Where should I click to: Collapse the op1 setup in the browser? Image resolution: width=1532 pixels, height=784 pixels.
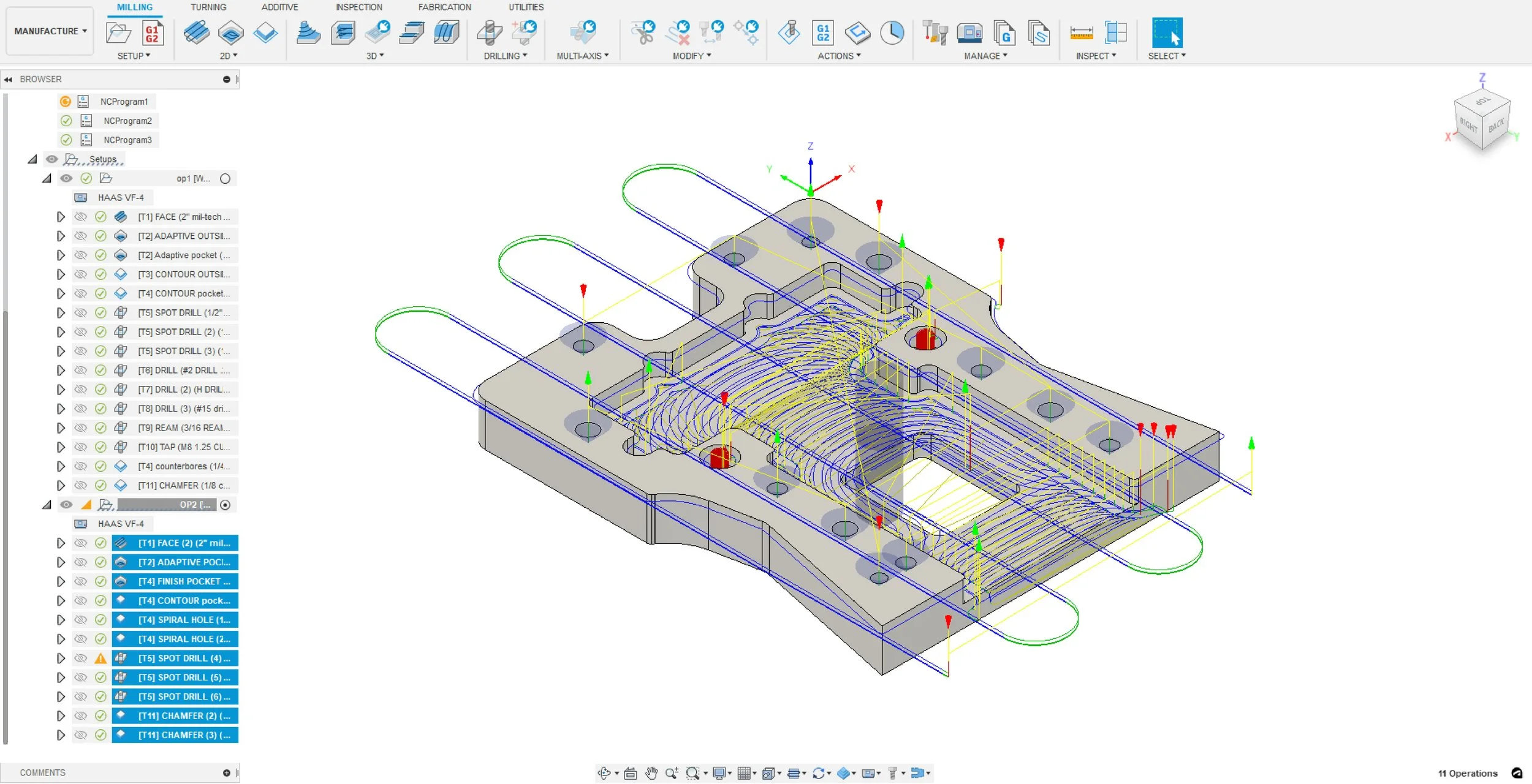pyautogui.click(x=47, y=178)
